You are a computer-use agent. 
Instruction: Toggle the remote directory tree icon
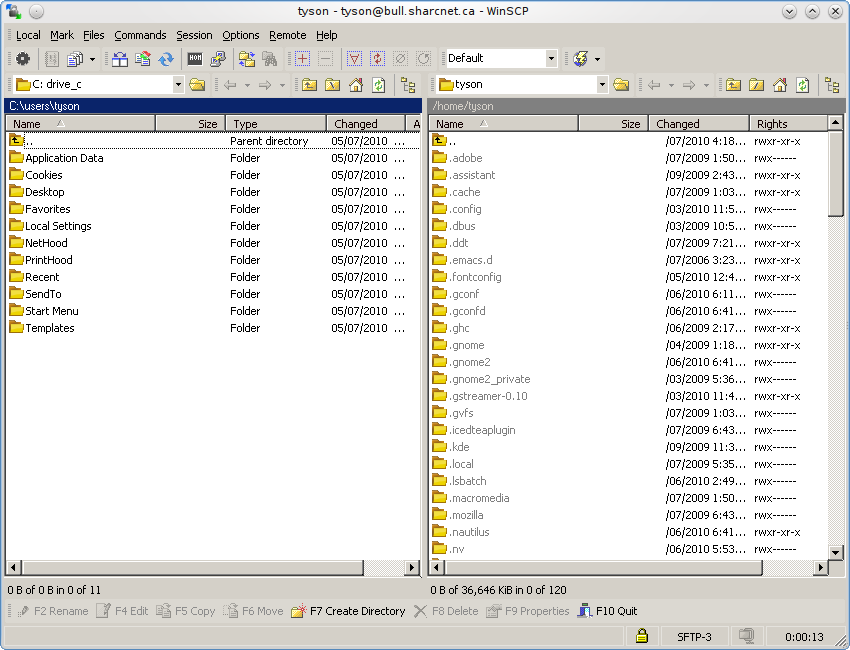832,85
